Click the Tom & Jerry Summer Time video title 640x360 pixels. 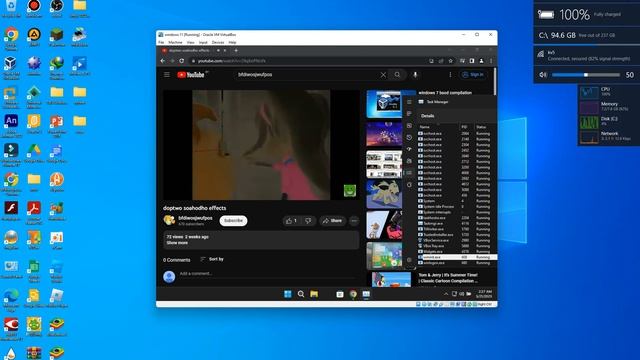coord(448,278)
